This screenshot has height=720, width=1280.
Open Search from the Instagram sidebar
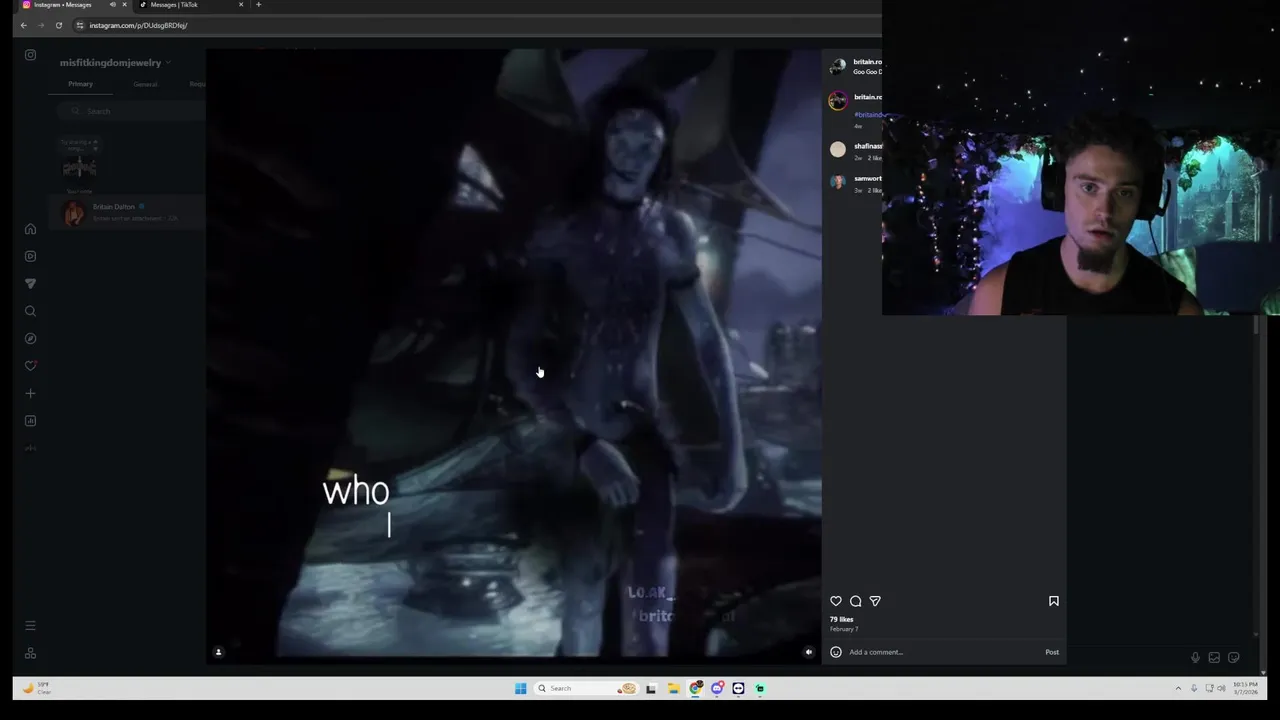tap(31, 311)
